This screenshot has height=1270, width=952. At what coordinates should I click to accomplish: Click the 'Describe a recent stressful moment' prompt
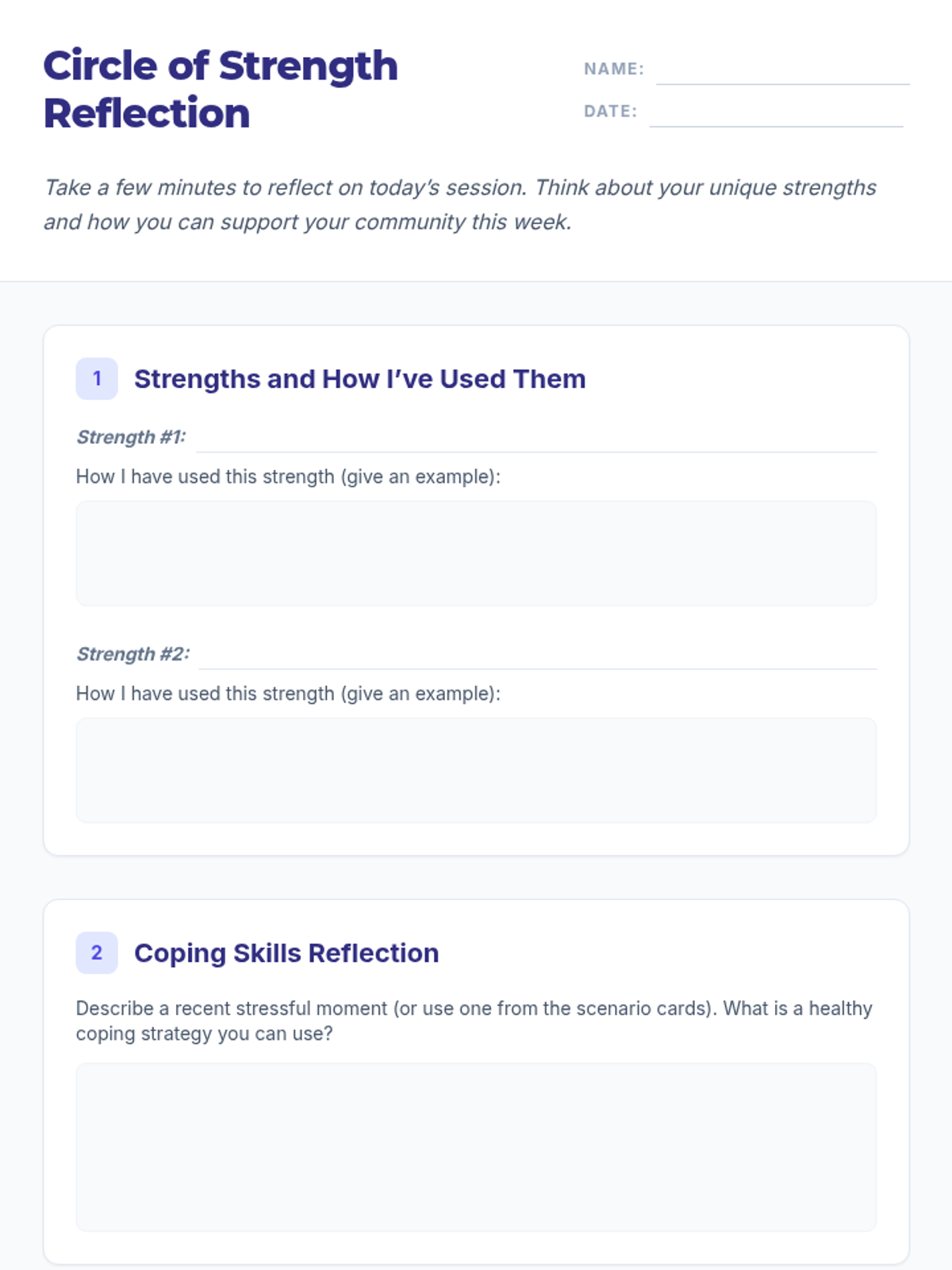click(x=474, y=1021)
